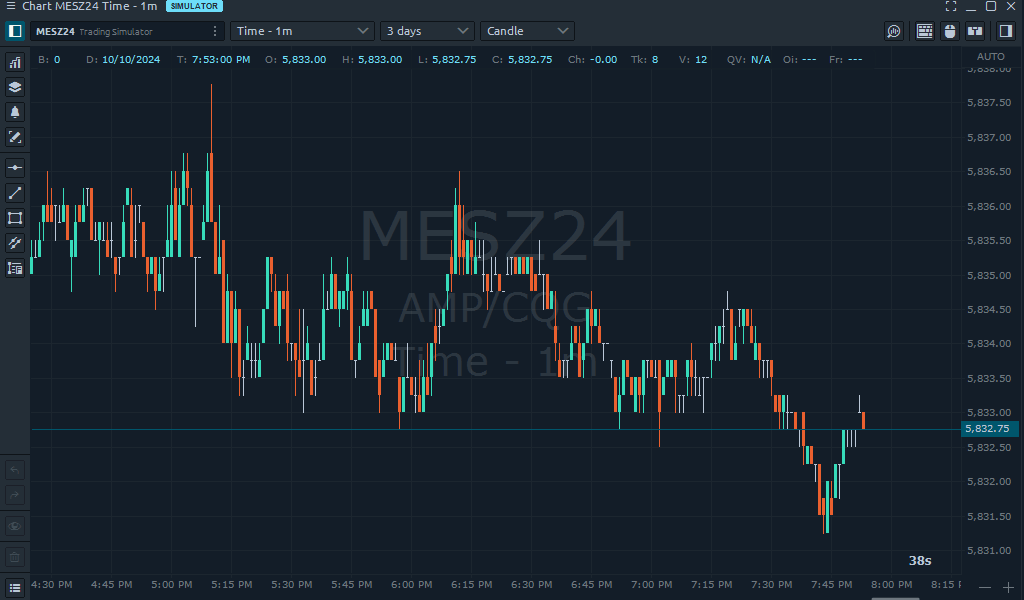1024x600 pixels.
Task: Click the AUTO price scale button
Action: pos(990,57)
